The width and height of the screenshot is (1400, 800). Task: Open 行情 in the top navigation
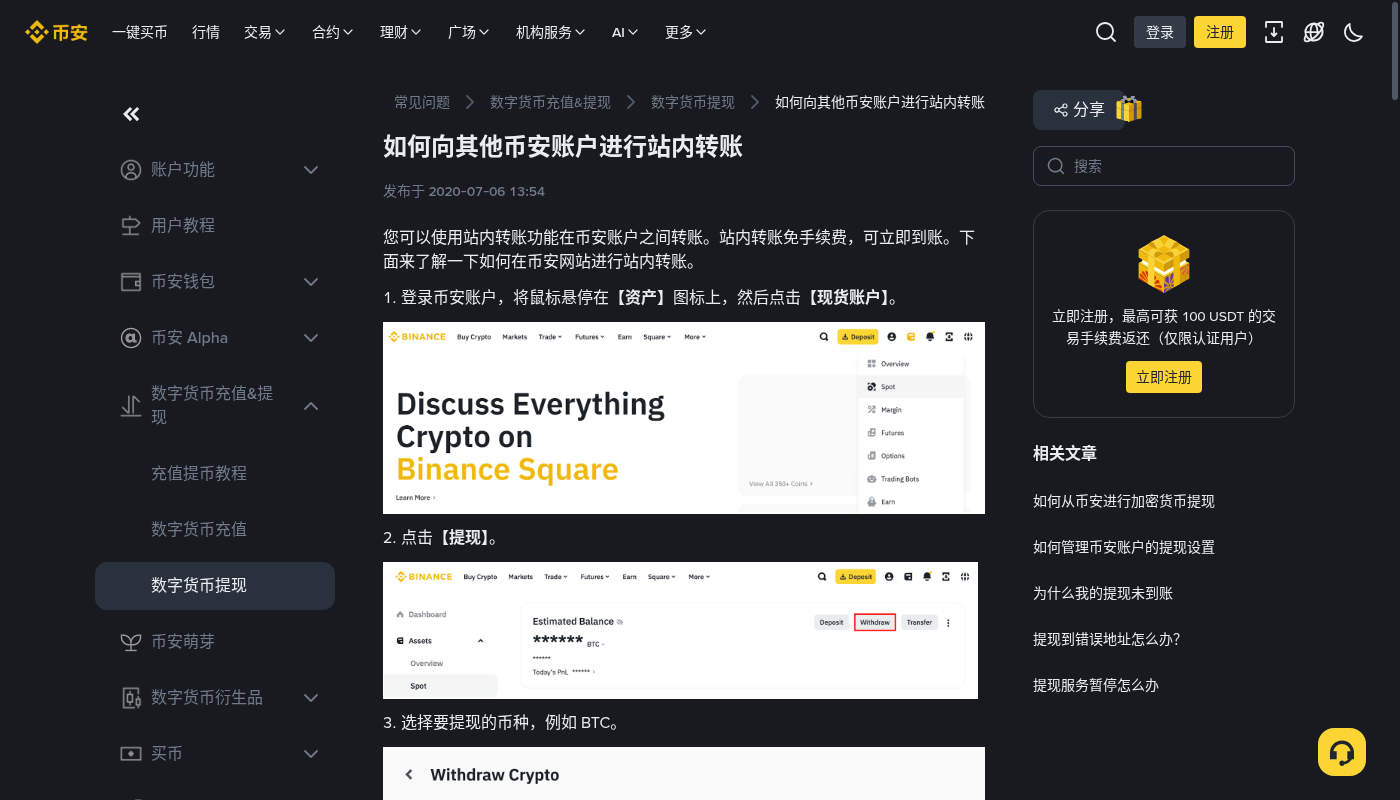point(206,32)
